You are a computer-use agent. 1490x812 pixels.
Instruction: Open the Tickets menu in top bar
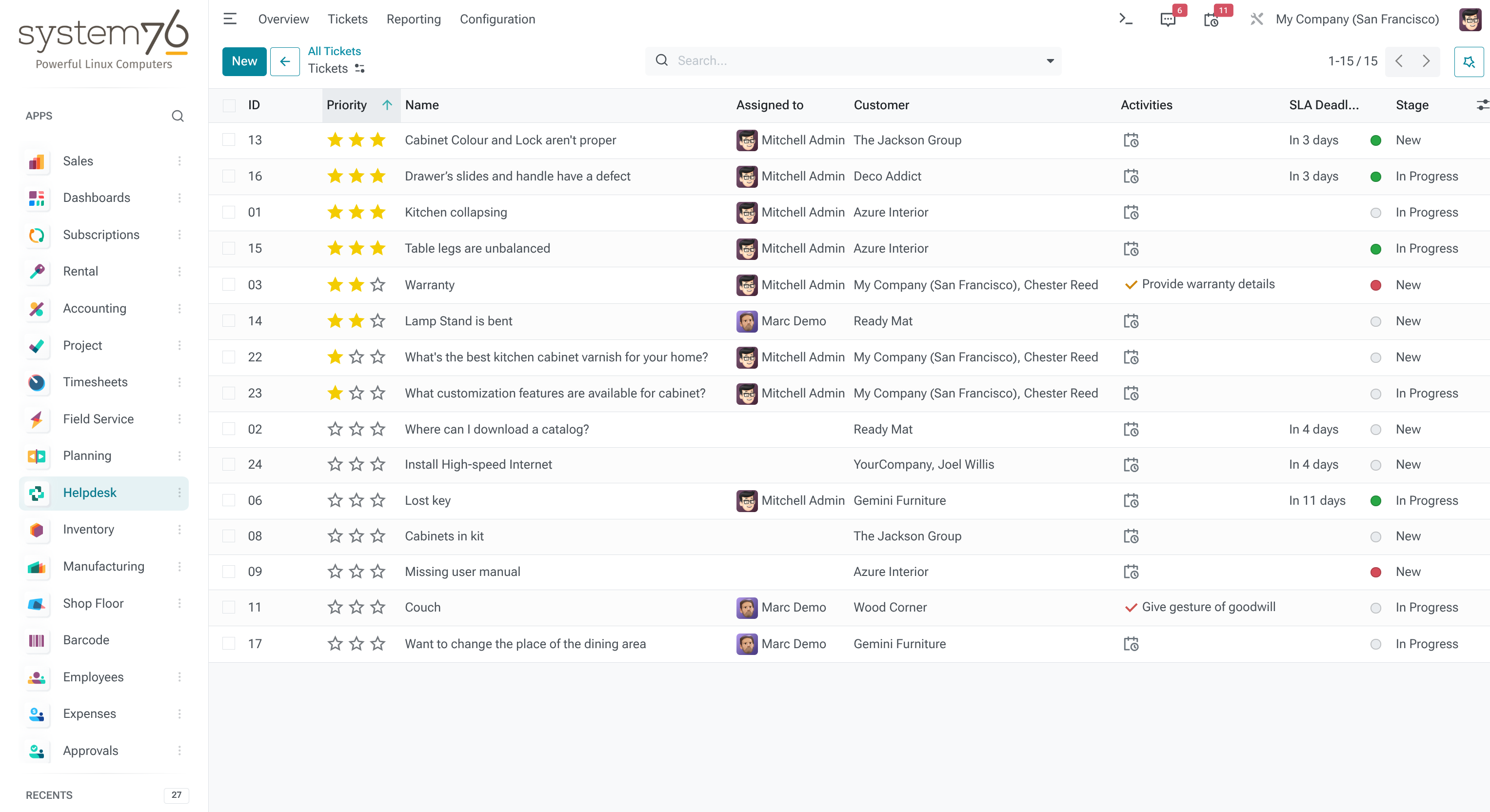coord(348,19)
